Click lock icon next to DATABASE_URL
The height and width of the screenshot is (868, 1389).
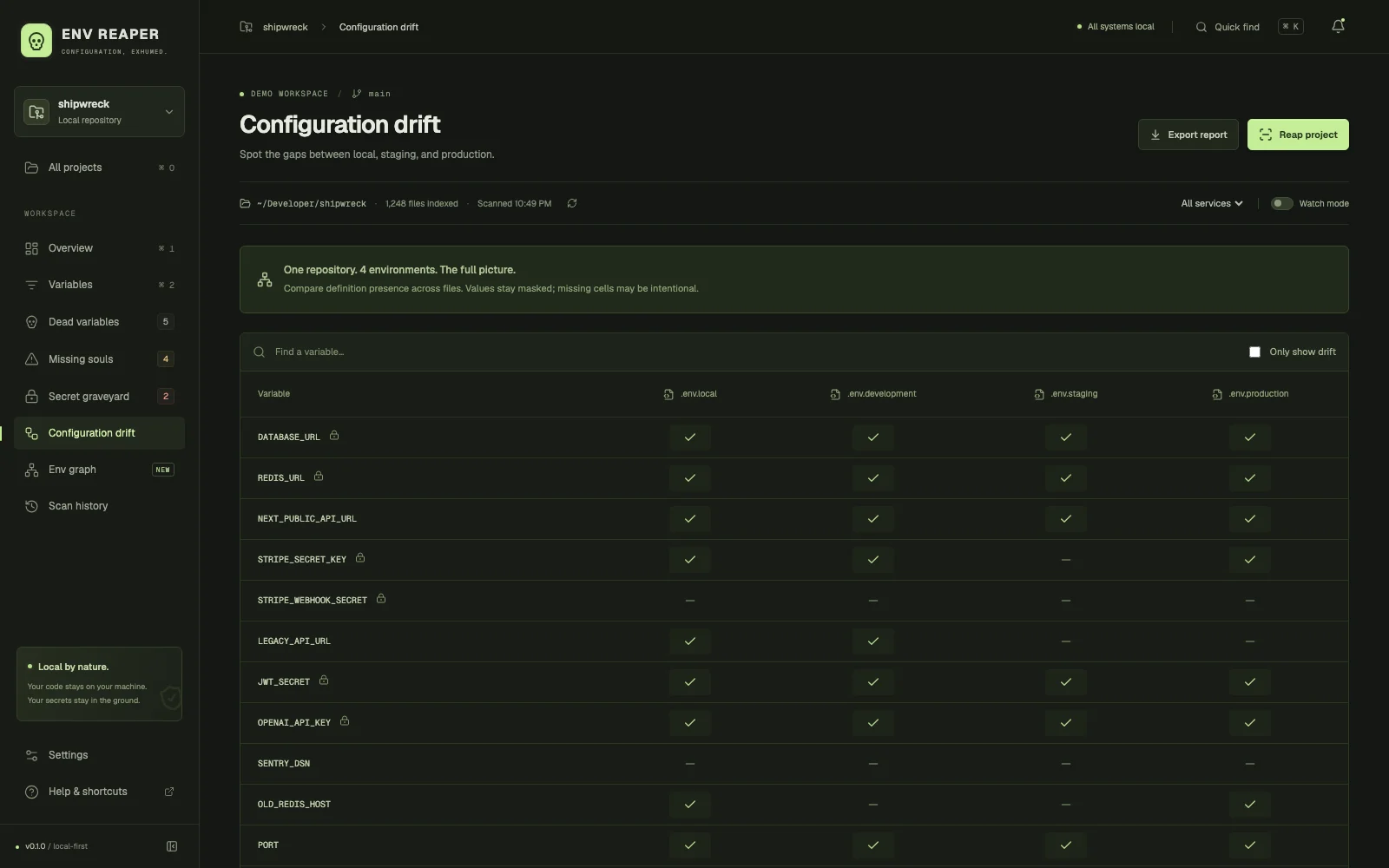(334, 436)
